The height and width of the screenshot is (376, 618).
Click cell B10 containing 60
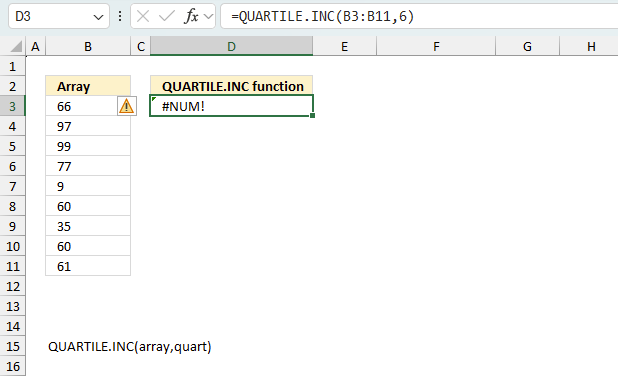[x=88, y=246]
